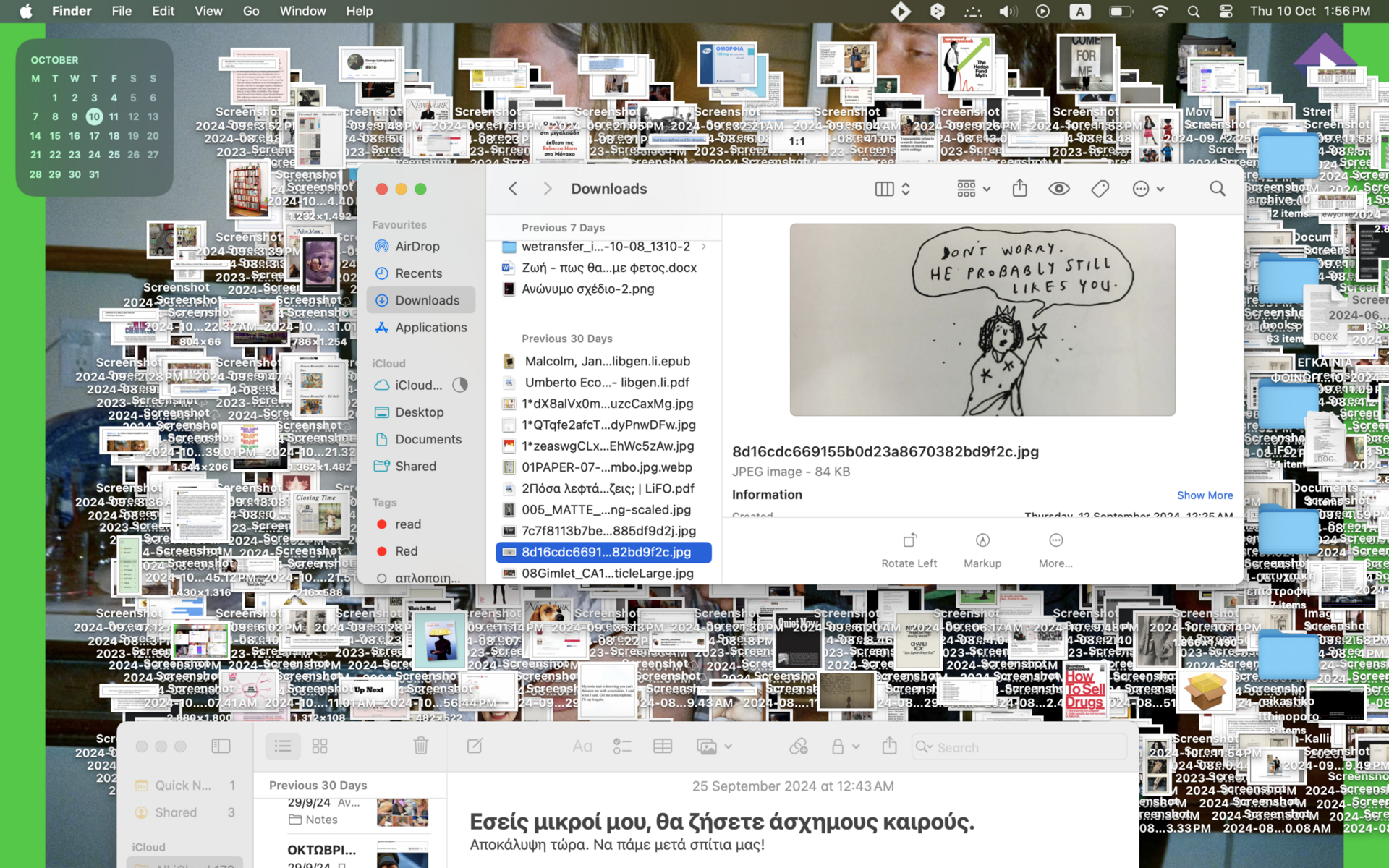This screenshot has height=868, width=1389.
Task: Select 1*QTqfe2afcT...dyPnwDFw.jpg file
Action: pyautogui.click(x=603, y=425)
